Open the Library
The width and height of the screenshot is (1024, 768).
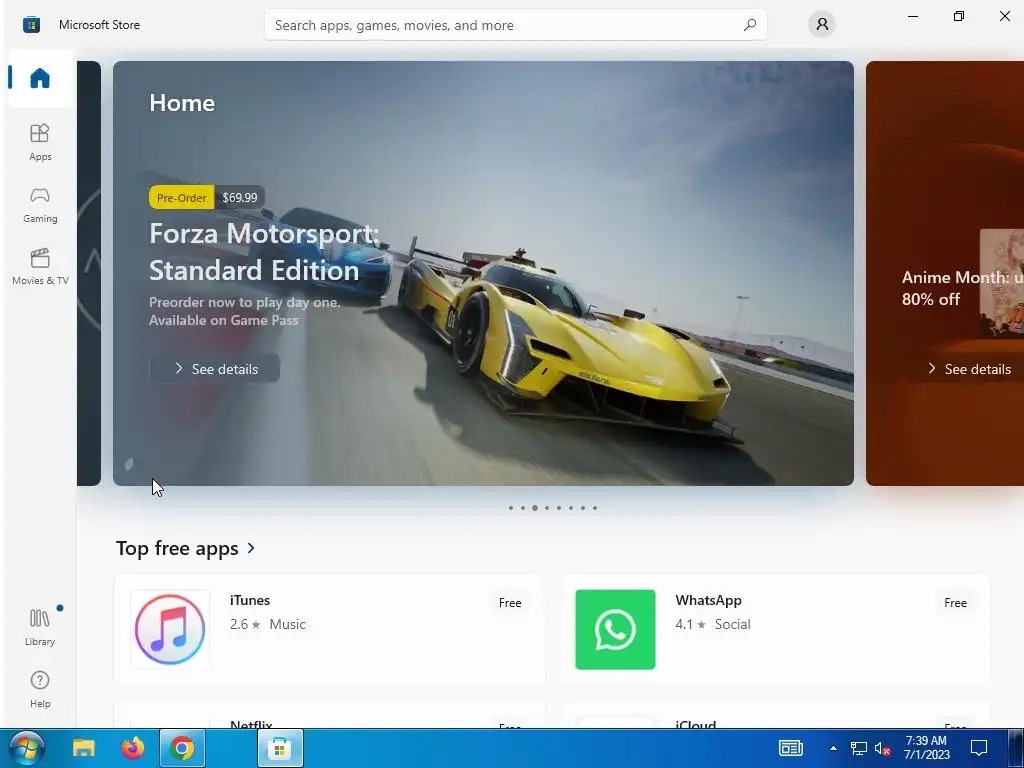pos(40,627)
